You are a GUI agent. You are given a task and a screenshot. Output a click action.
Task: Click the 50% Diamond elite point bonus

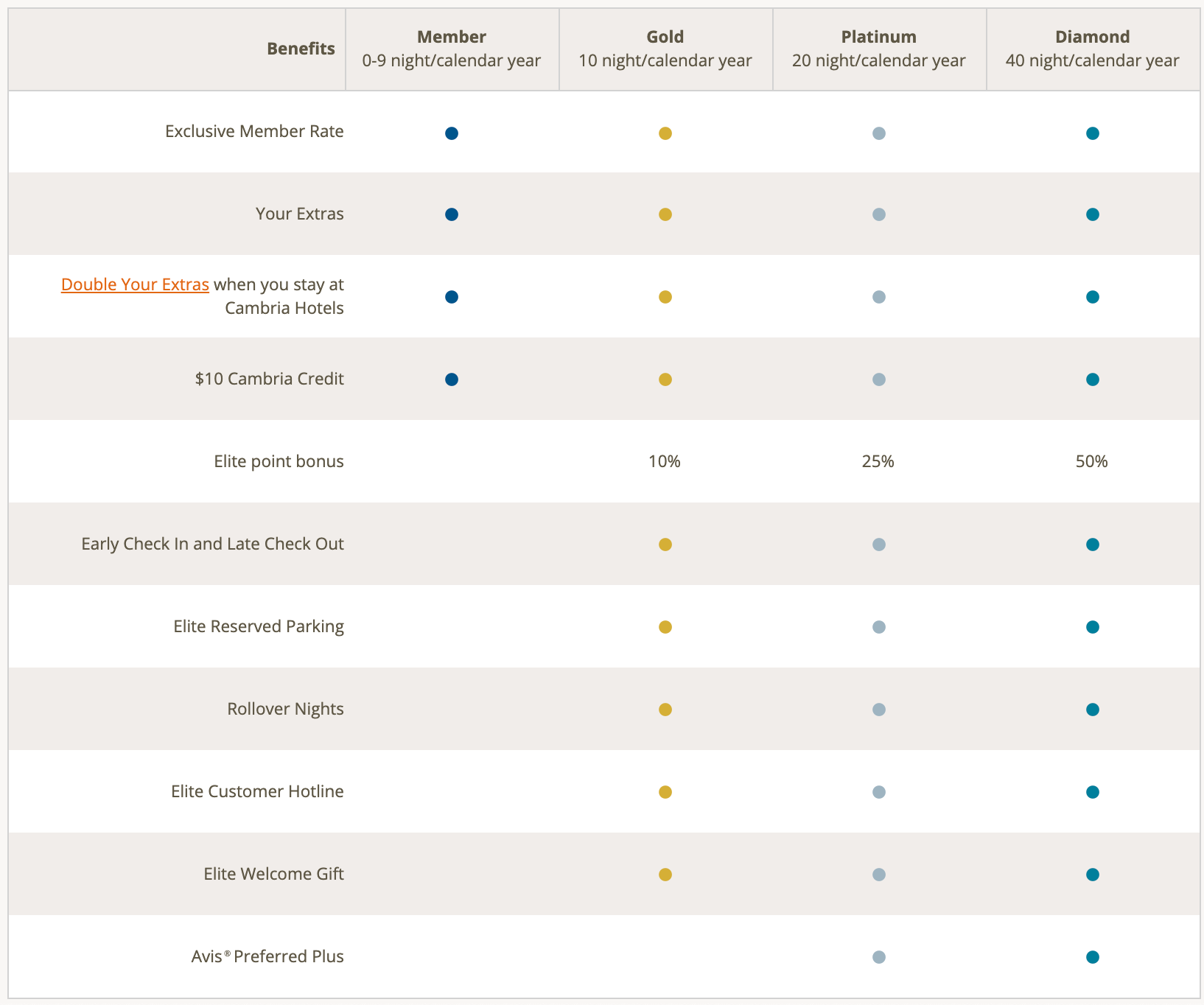pyautogui.click(x=1091, y=462)
